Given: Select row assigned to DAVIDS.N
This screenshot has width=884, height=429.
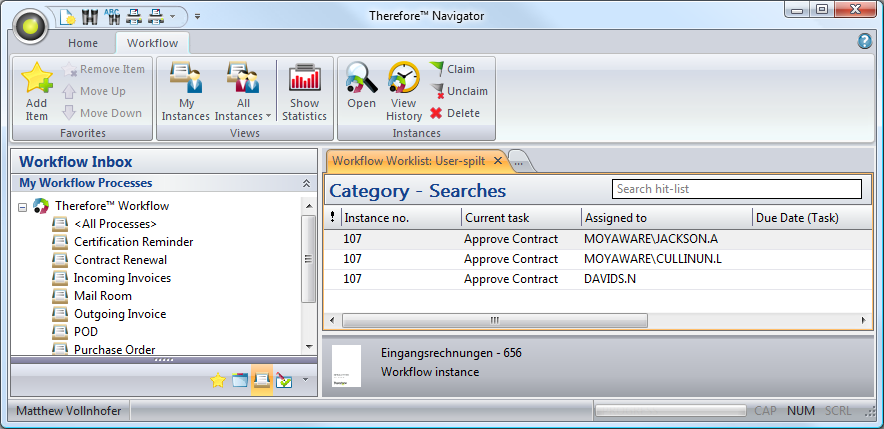Looking at the screenshot, I should point(598,279).
